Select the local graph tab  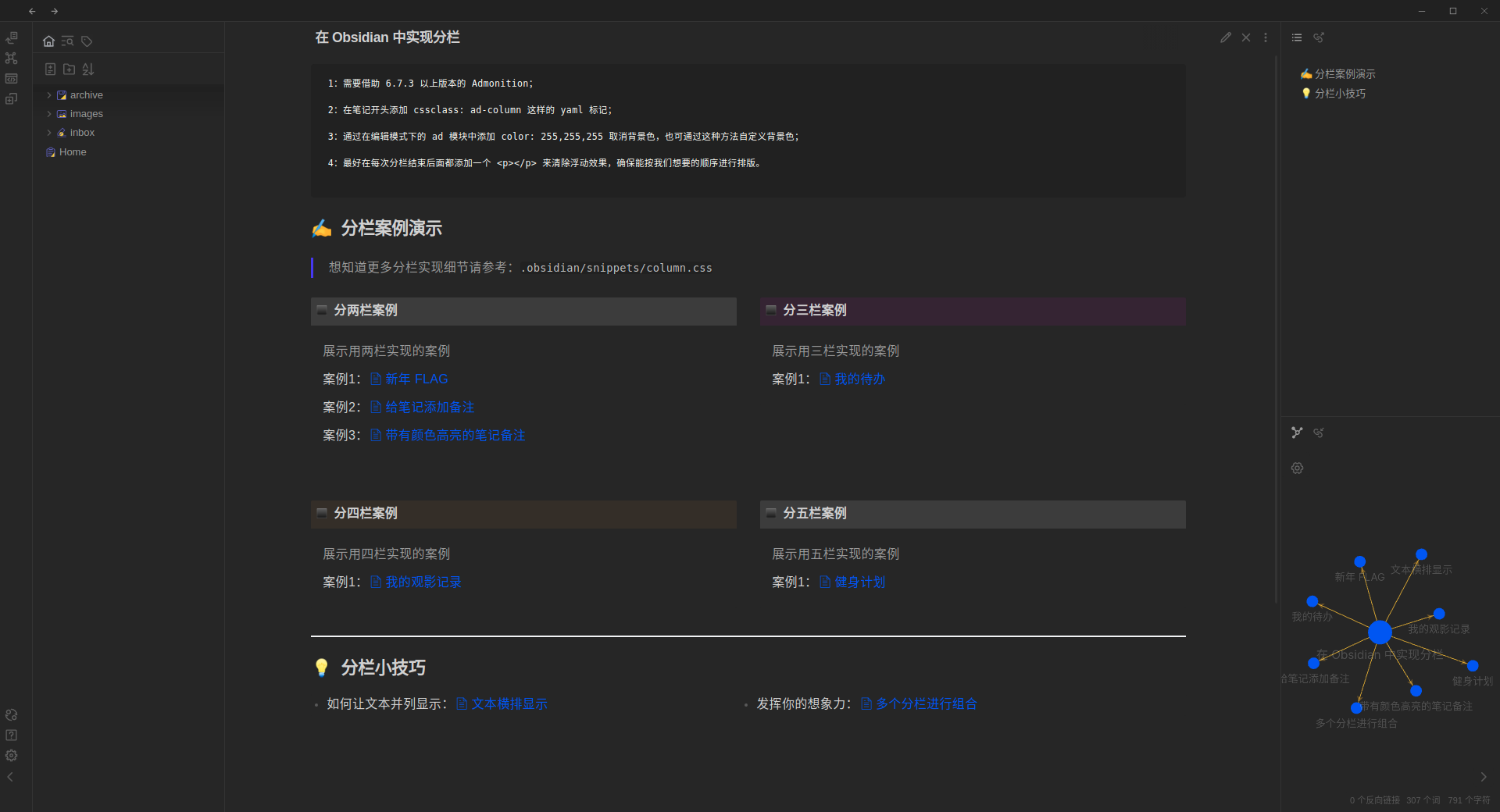[1297, 433]
